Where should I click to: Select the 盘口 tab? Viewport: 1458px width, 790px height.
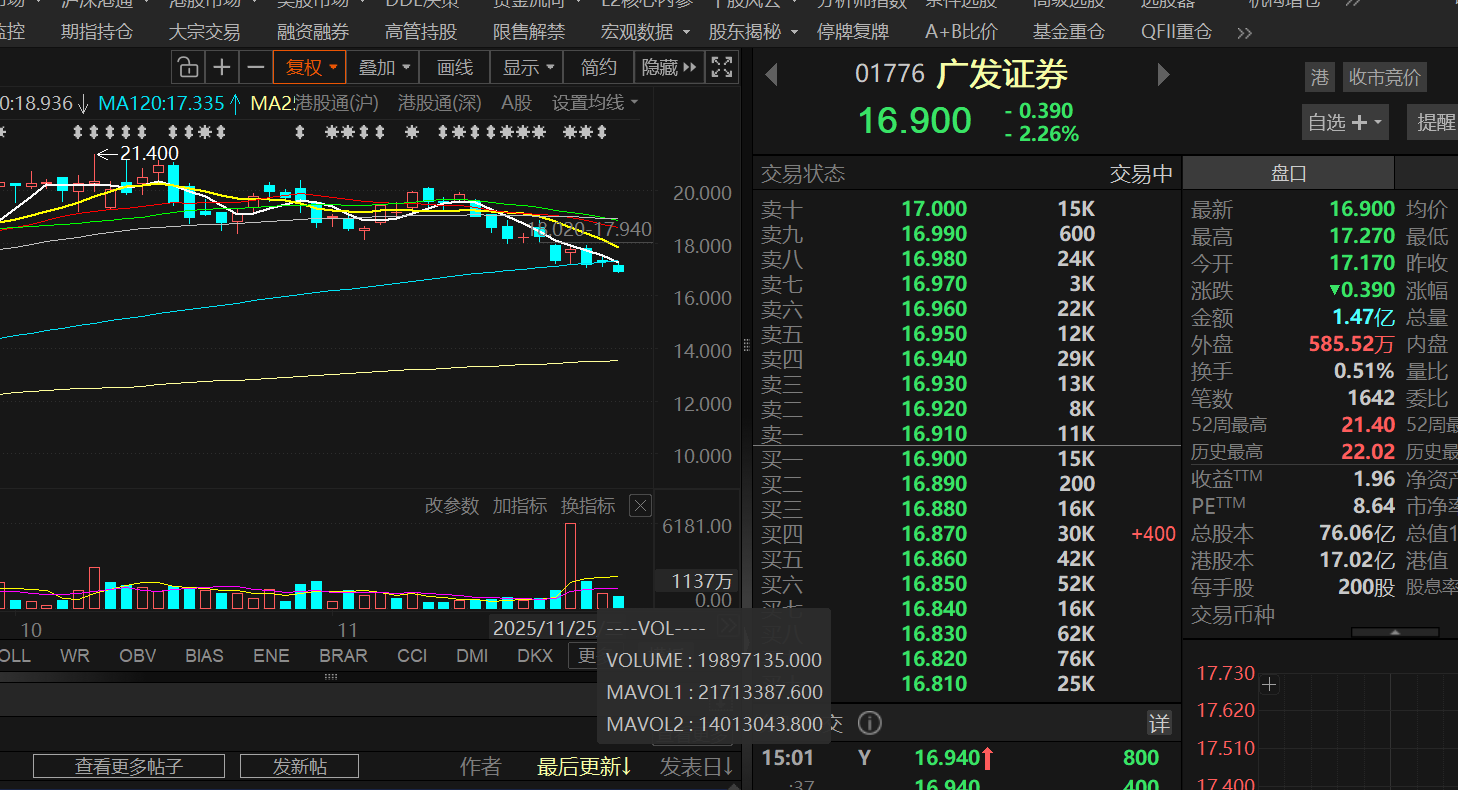pos(1288,173)
